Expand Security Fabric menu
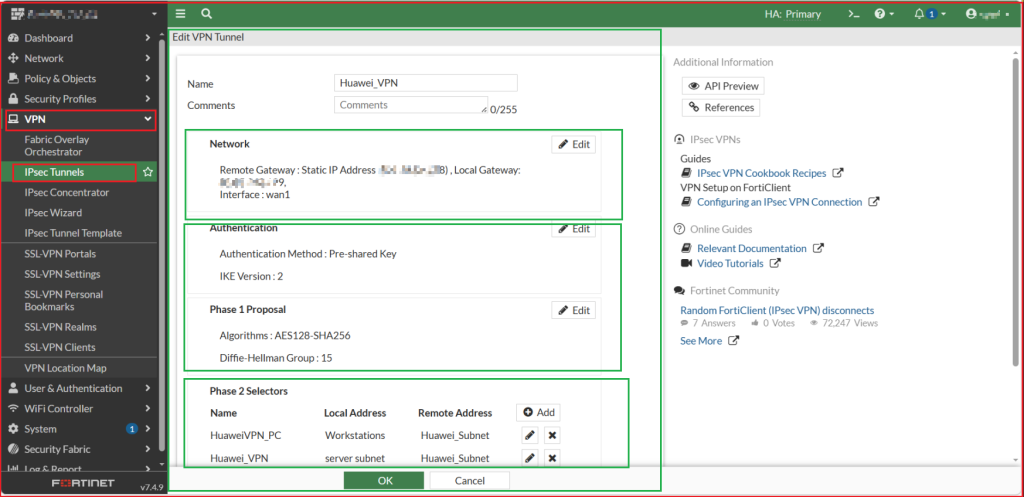 click(x=78, y=449)
